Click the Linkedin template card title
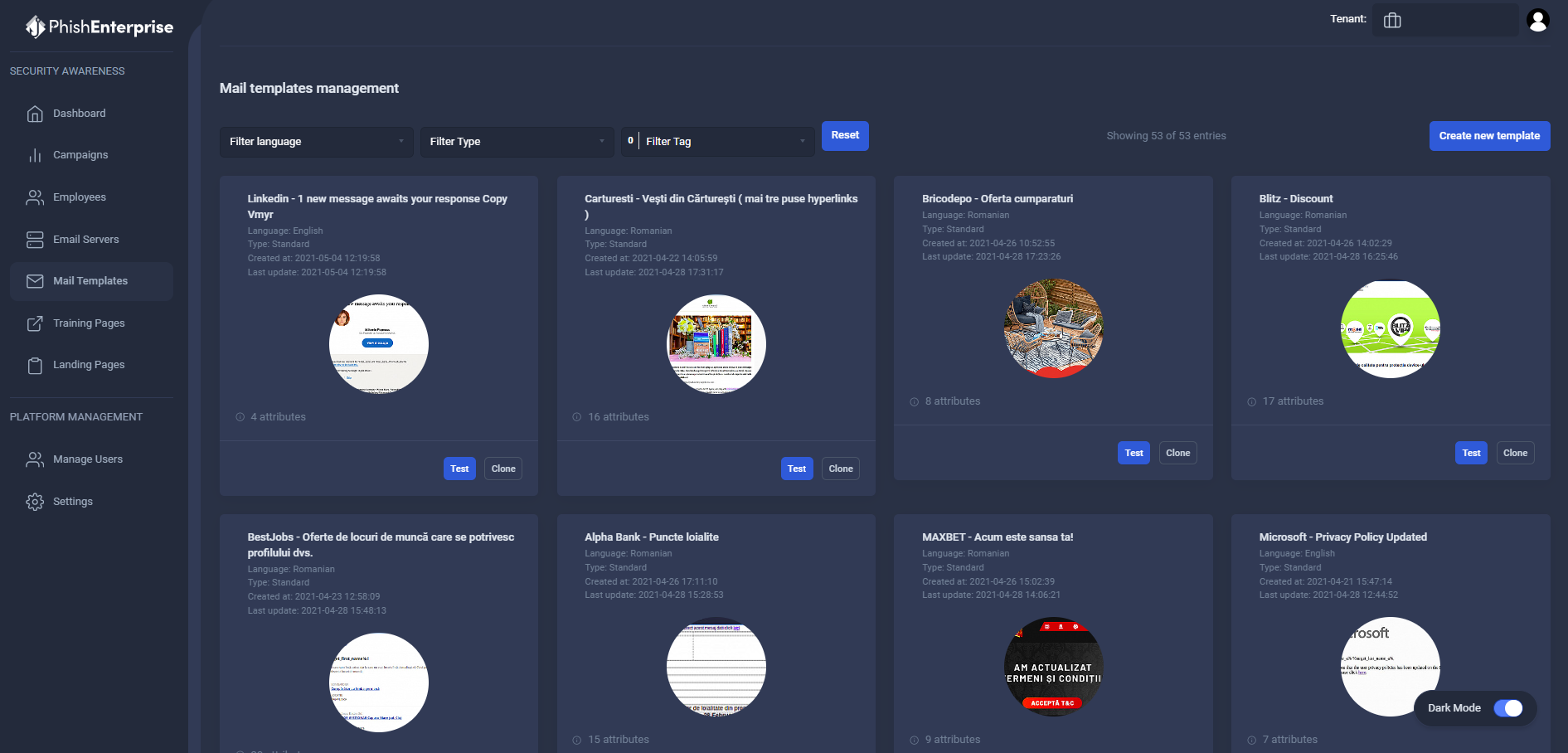The height and width of the screenshot is (753, 1568). pyautogui.click(x=377, y=206)
